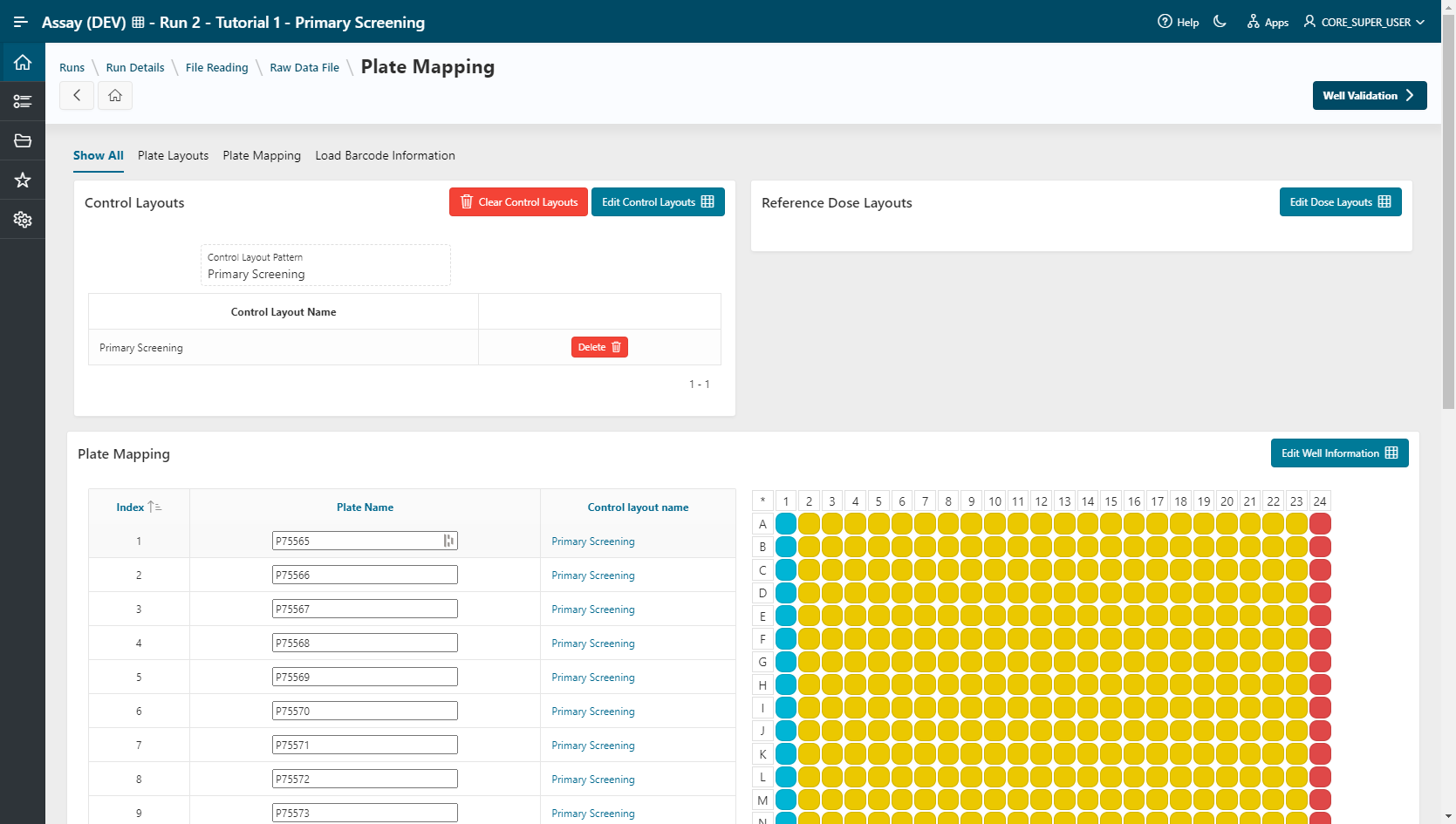Click the blue well in row A
1456x824 pixels.
pos(786,523)
